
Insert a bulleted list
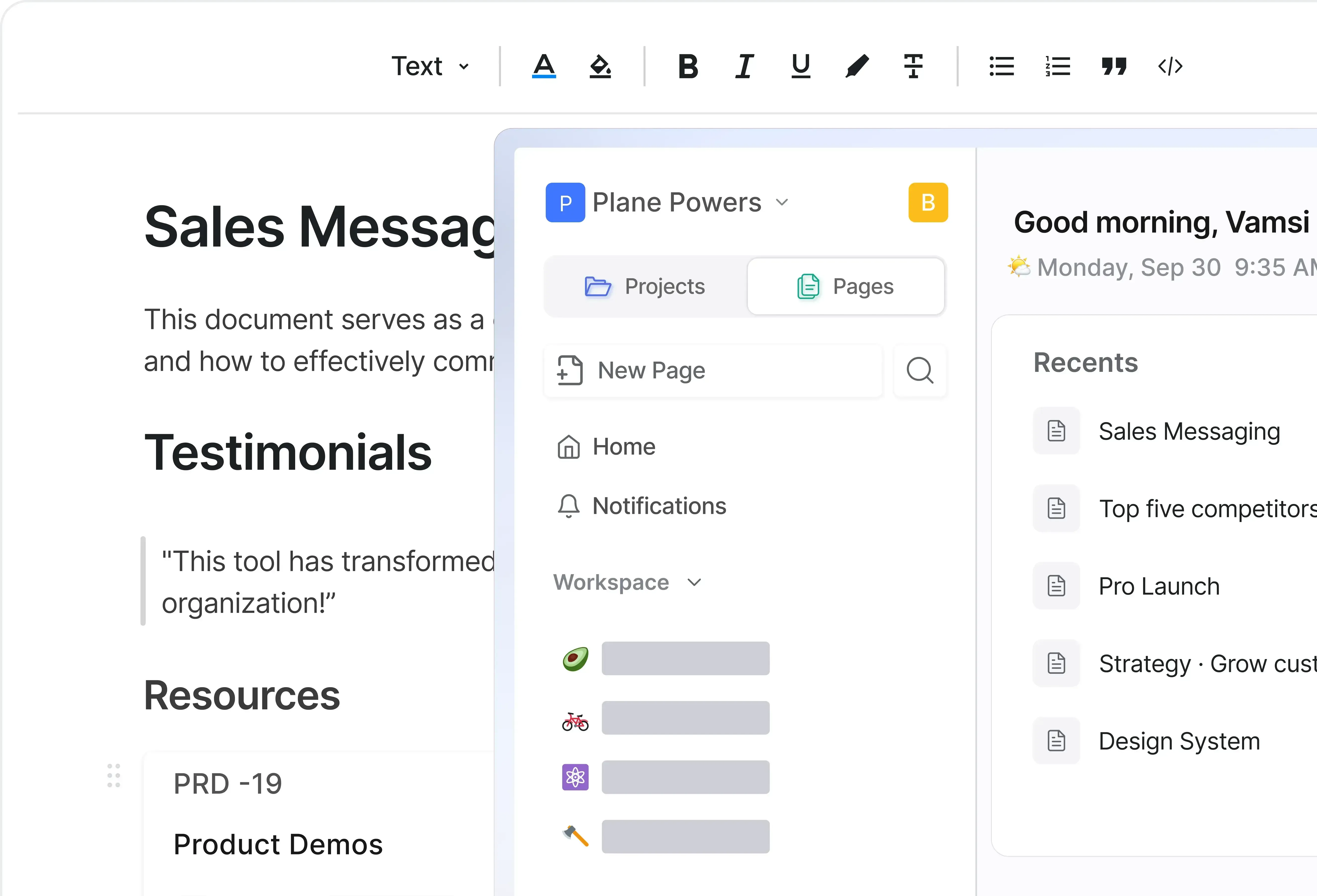(1001, 66)
